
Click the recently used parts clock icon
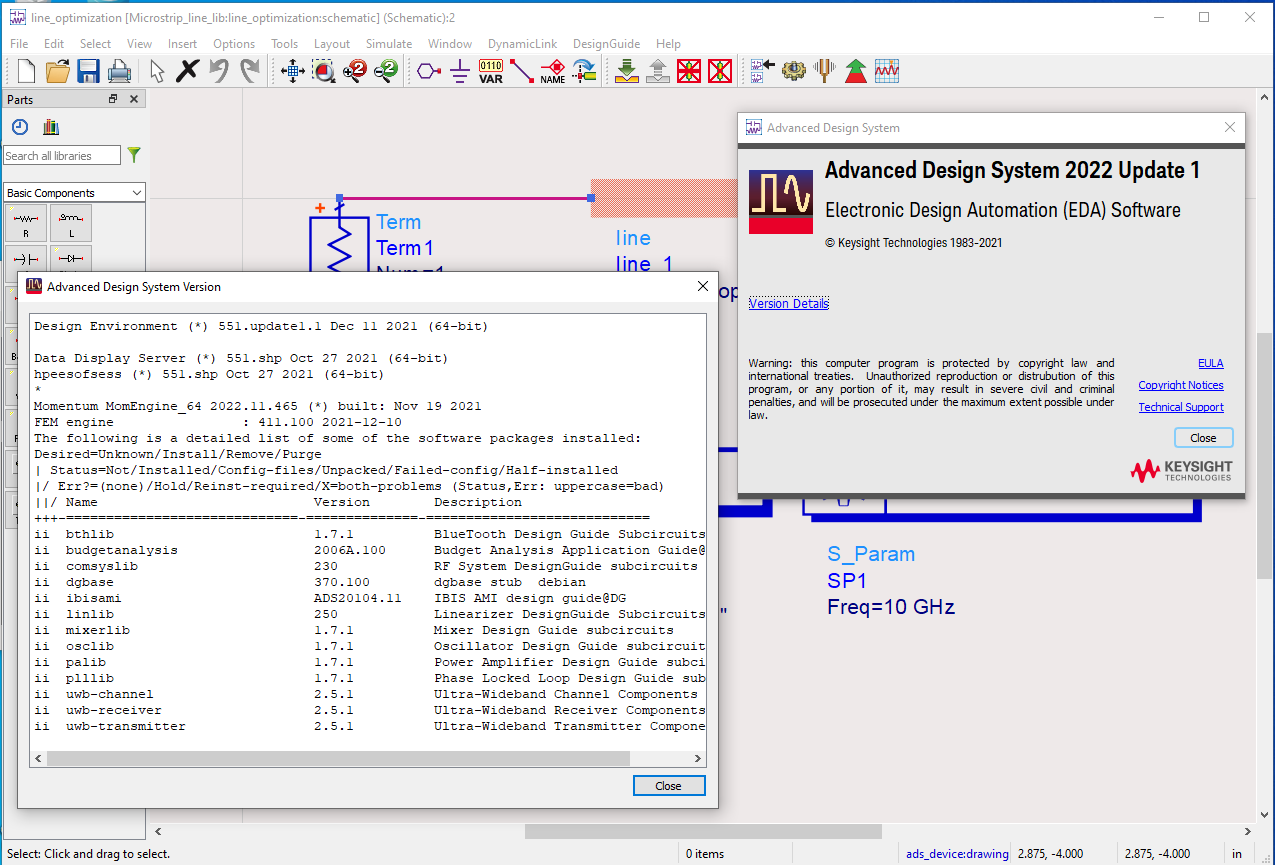20,127
